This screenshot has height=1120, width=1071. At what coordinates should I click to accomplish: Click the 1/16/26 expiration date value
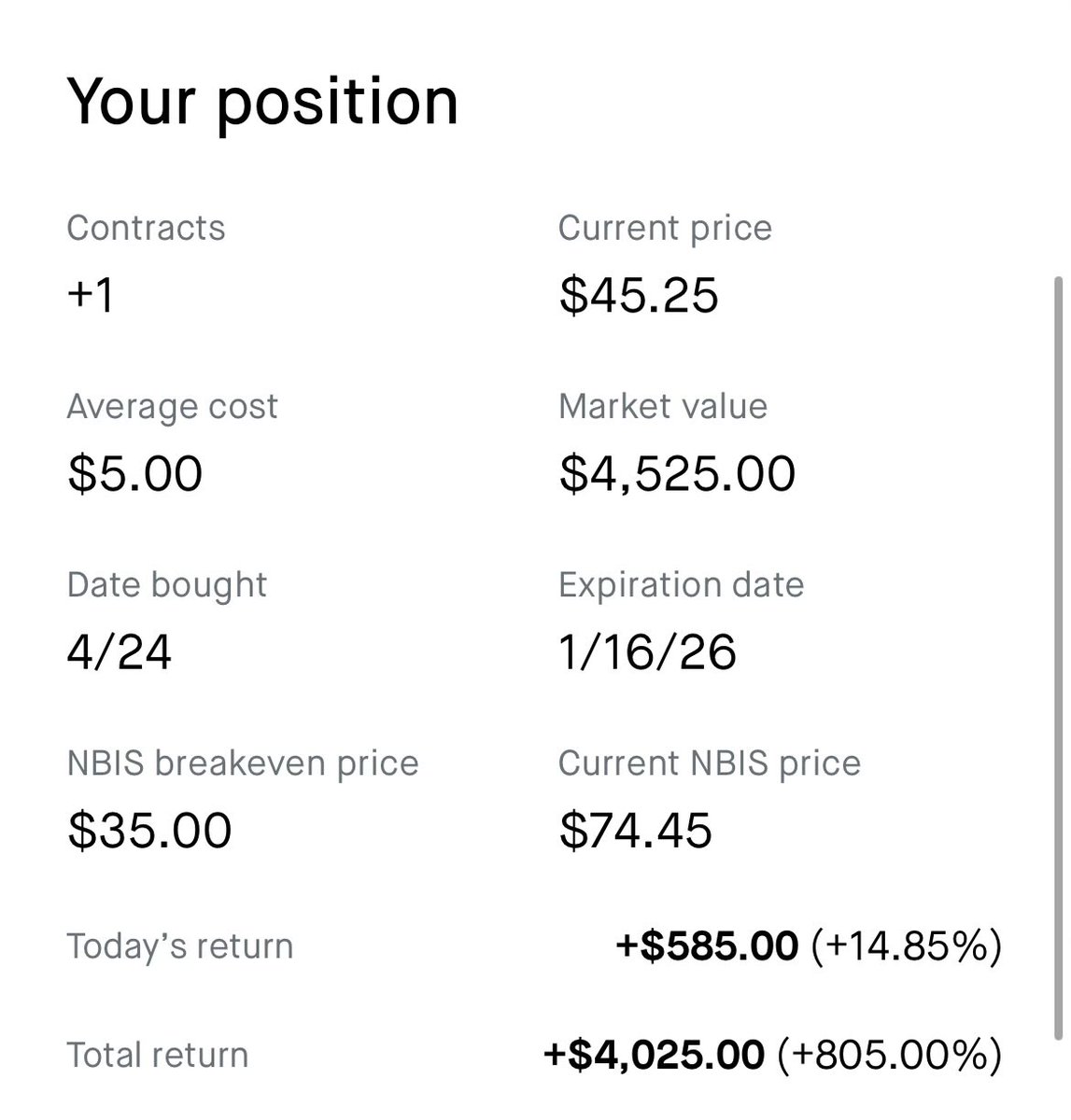(647, 651)
